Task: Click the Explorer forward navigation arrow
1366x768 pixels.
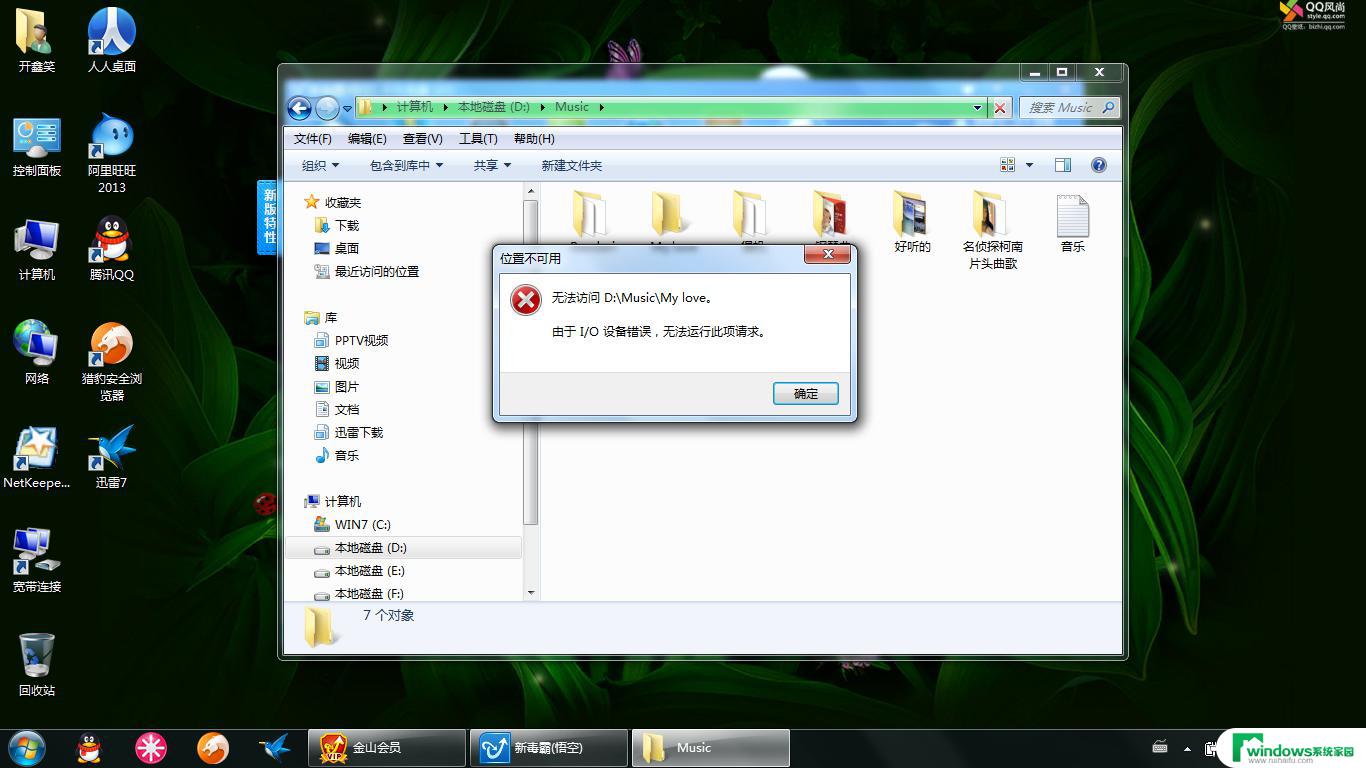Action: point(327,108)
